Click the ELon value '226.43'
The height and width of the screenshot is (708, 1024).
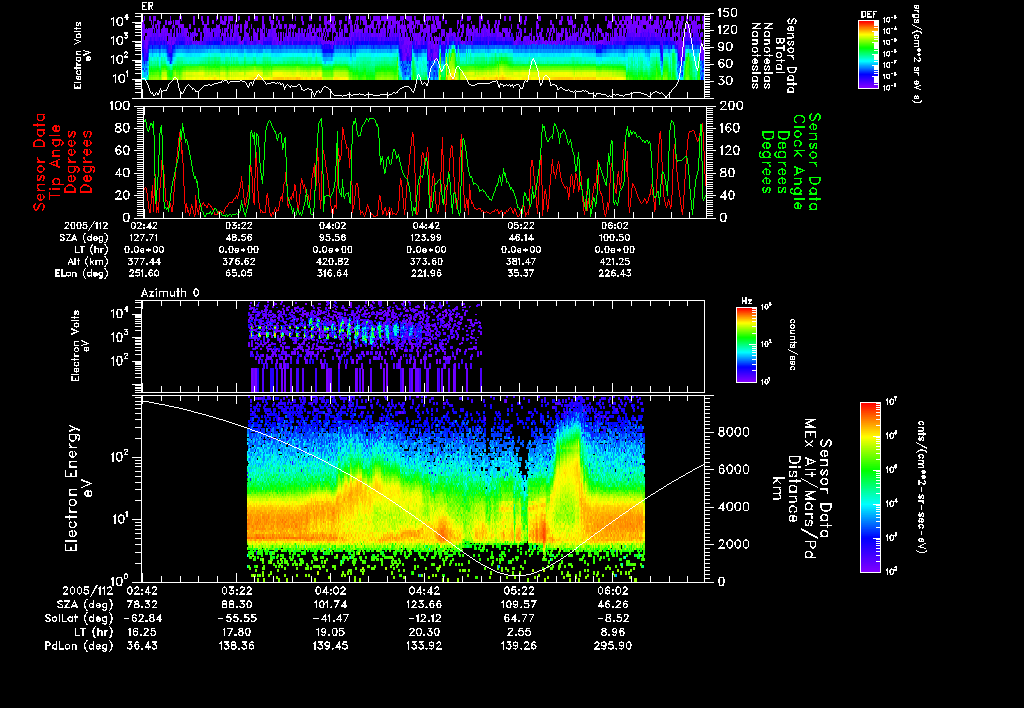pyautogui.click(x=615, y=274)
